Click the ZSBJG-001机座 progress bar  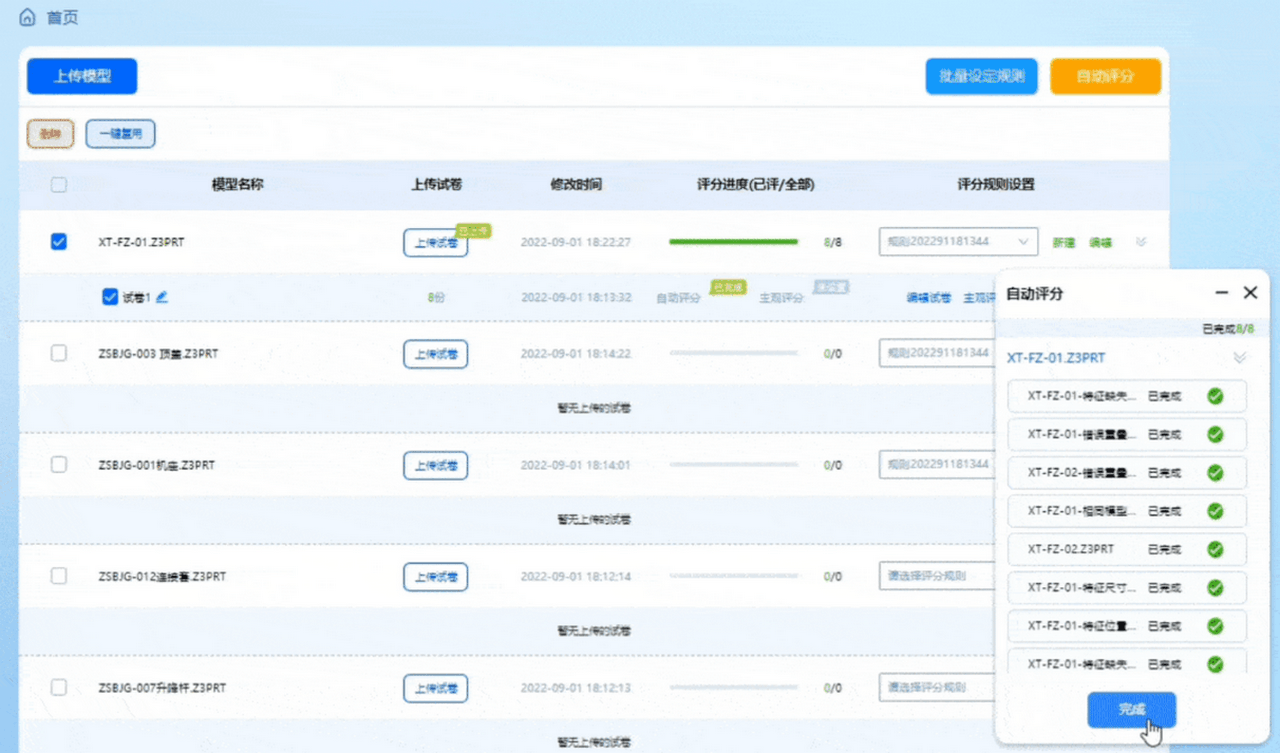click(733, 465)
